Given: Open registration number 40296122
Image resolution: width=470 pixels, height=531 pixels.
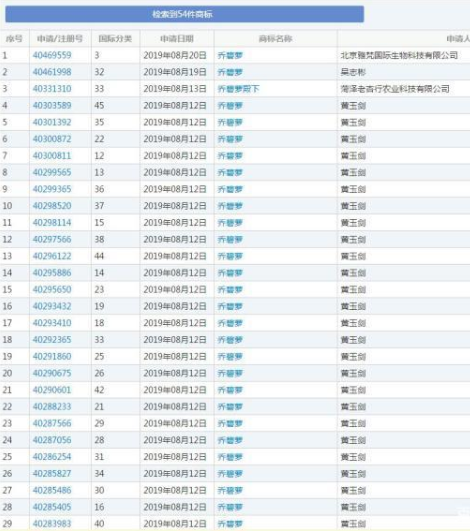Looking at the screenshot, I should [52, 256].
